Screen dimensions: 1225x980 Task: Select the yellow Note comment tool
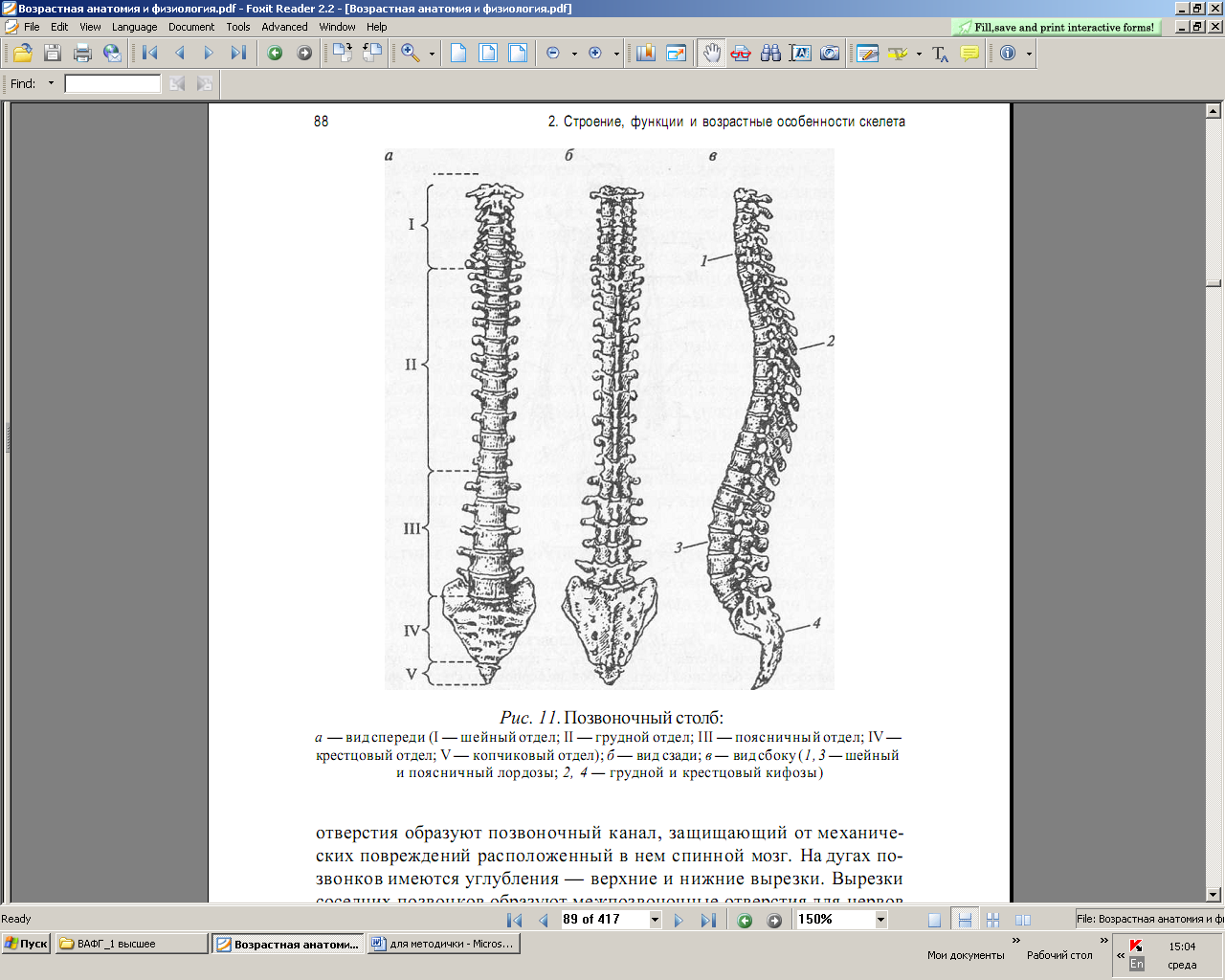pos(969,54)
